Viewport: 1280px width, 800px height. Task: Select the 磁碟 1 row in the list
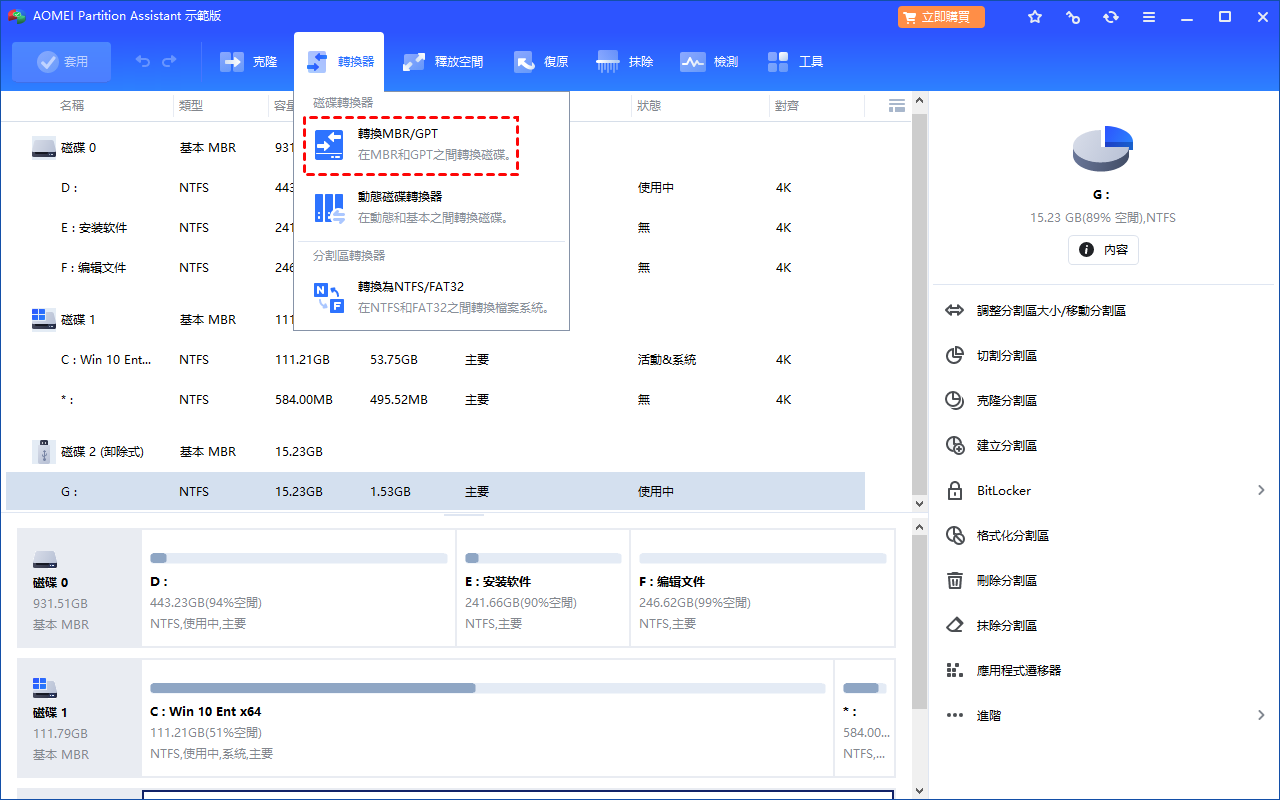coord(435,320)
